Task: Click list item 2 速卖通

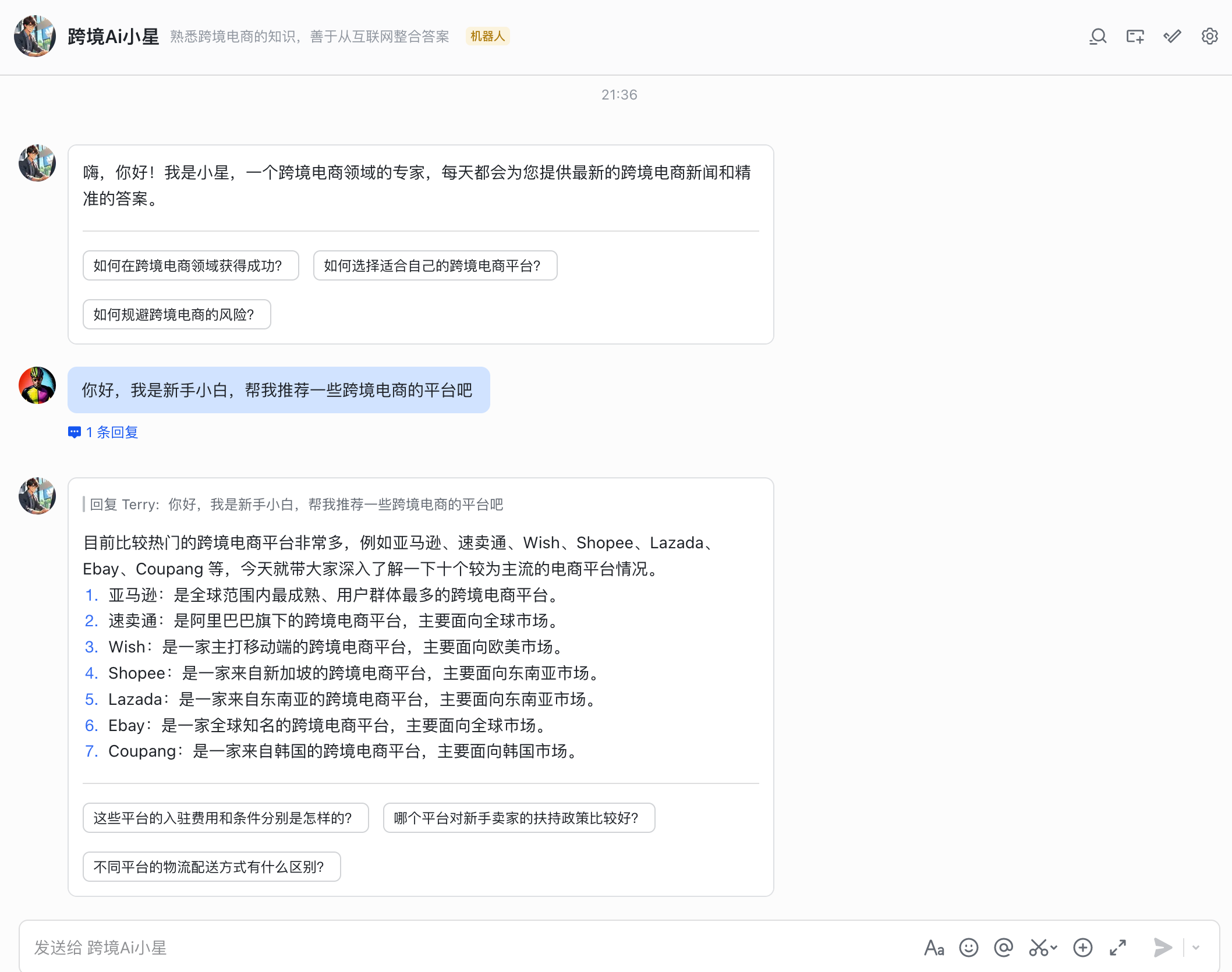Action: click(323, 620)
